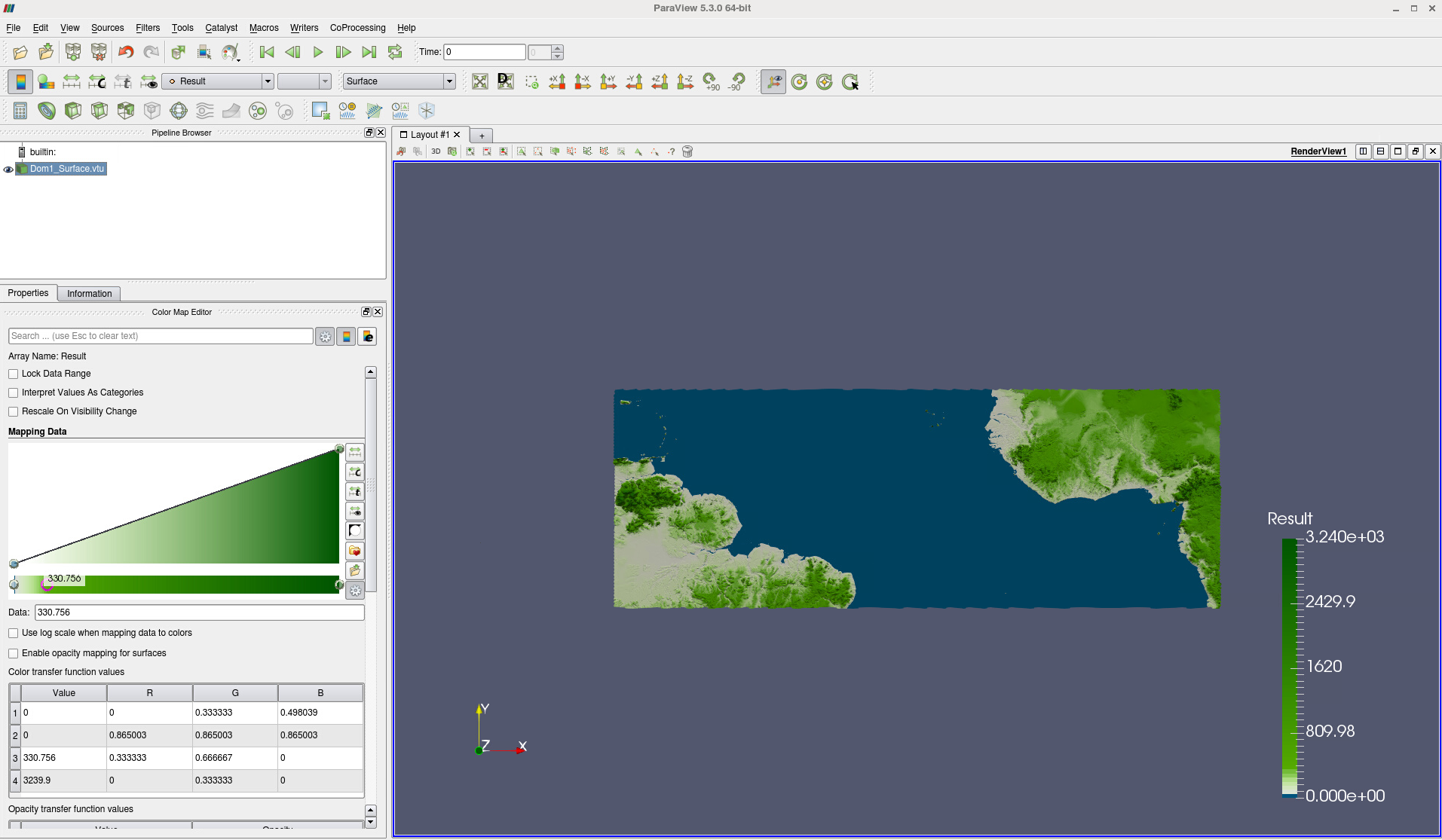Click the Play animation button

click(x=318, y=52)
